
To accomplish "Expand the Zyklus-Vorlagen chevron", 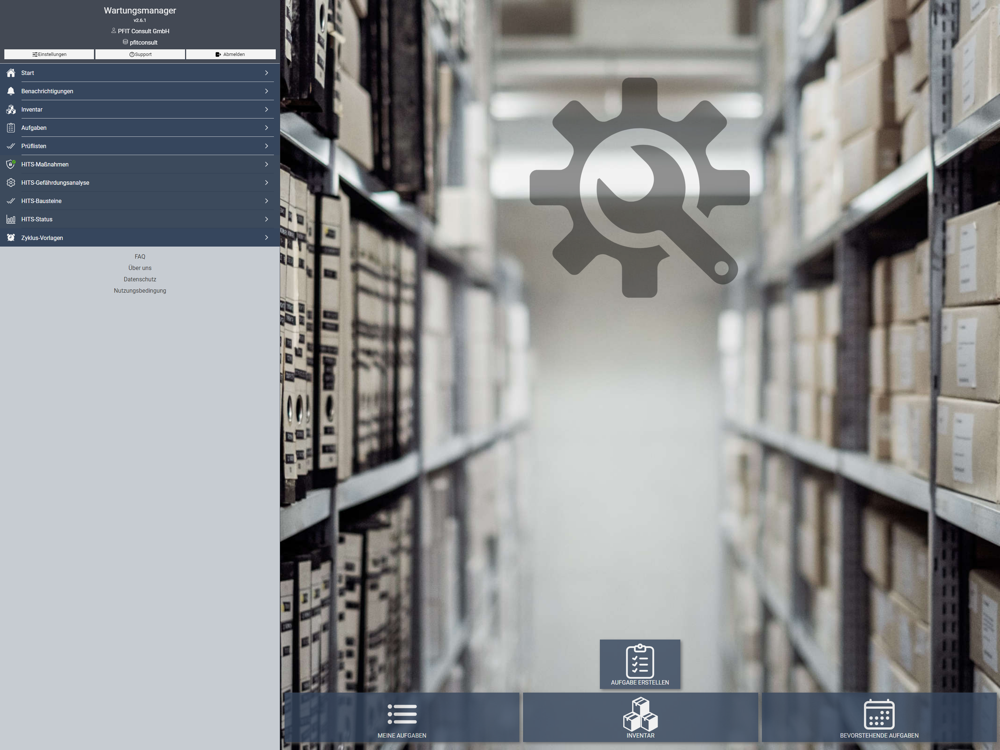I will 267,238.
